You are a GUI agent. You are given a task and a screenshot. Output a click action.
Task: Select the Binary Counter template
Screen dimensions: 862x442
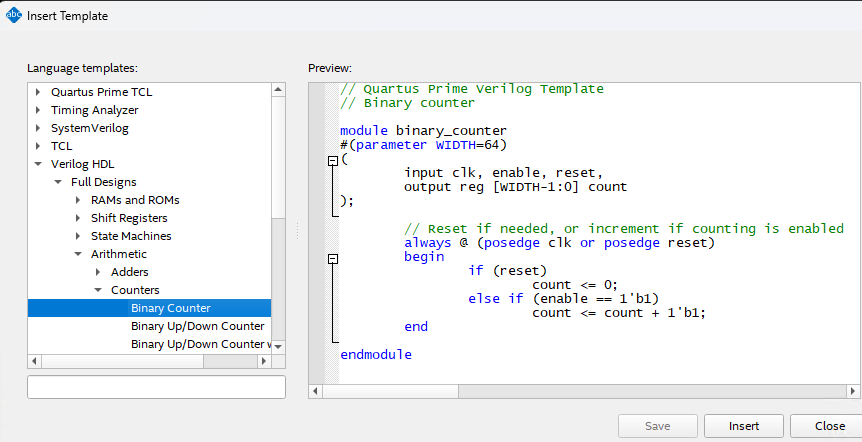[x=170, y=308]
